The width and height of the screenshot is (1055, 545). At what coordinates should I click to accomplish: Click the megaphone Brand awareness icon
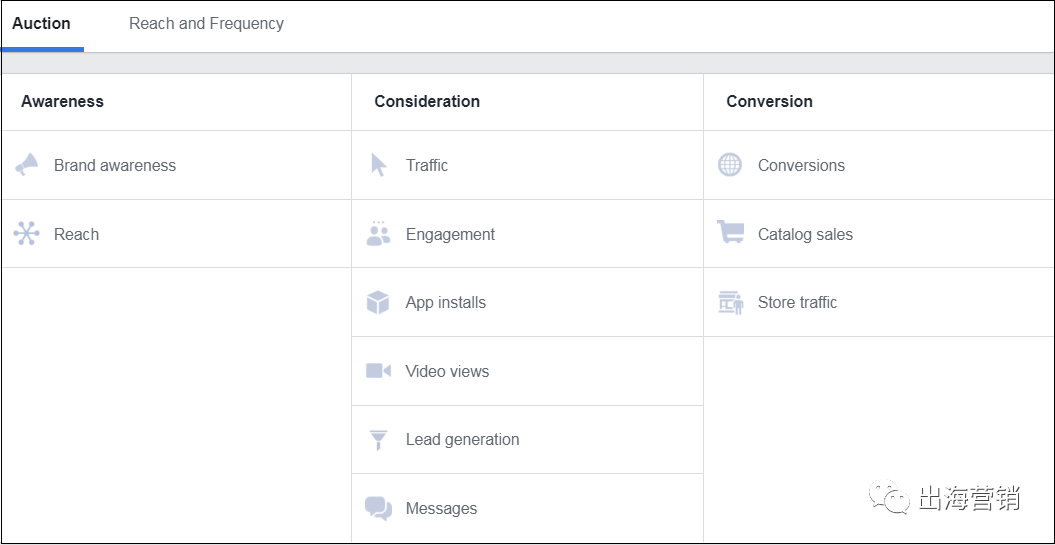click(x=27, y=165)
